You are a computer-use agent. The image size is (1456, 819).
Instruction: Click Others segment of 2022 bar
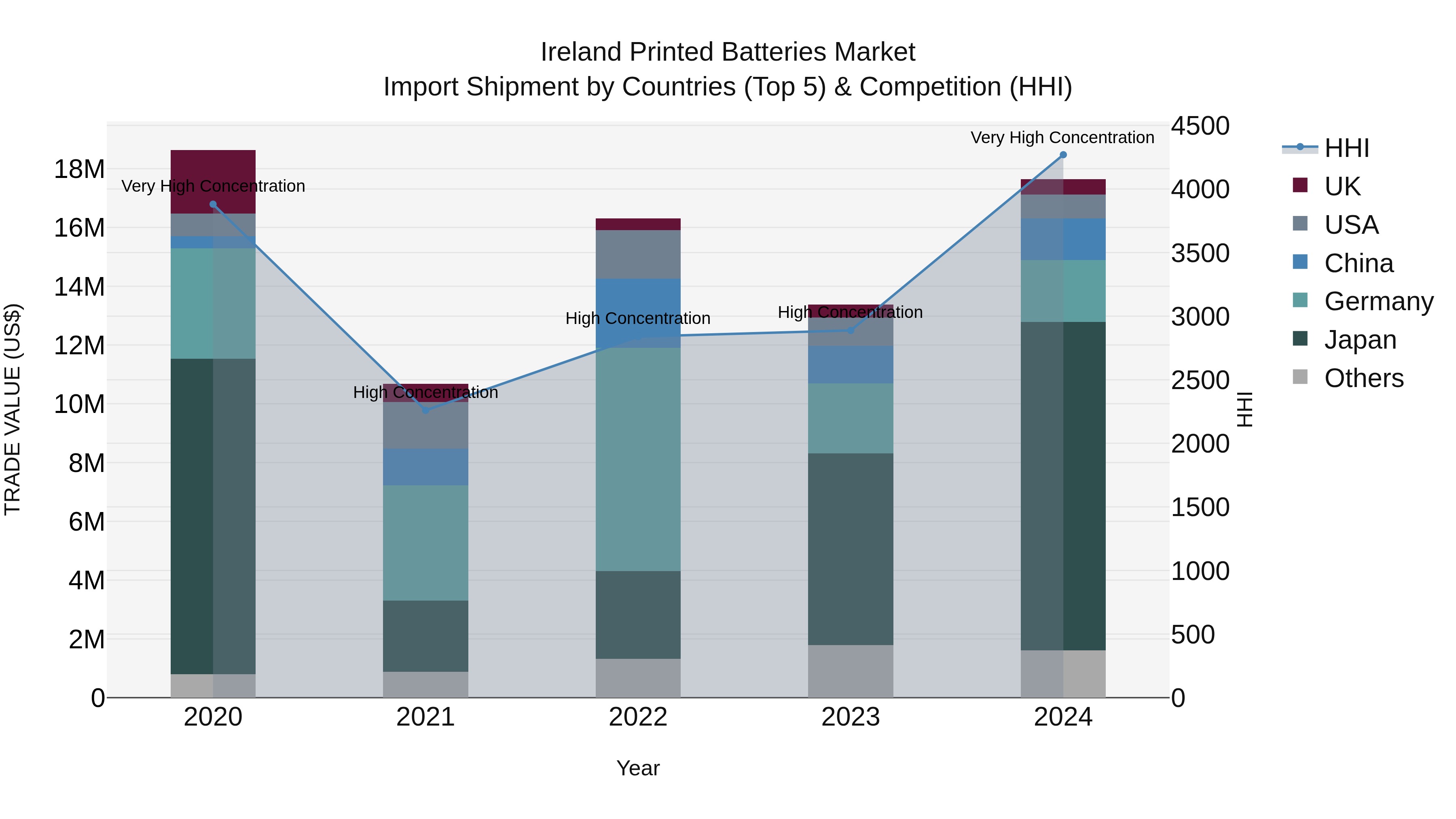tap(638, 678)
